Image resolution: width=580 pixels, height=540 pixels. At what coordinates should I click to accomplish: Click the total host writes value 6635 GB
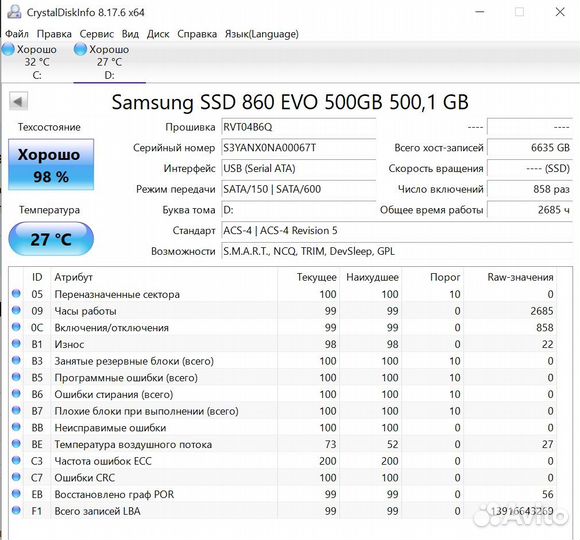point(530,148)
